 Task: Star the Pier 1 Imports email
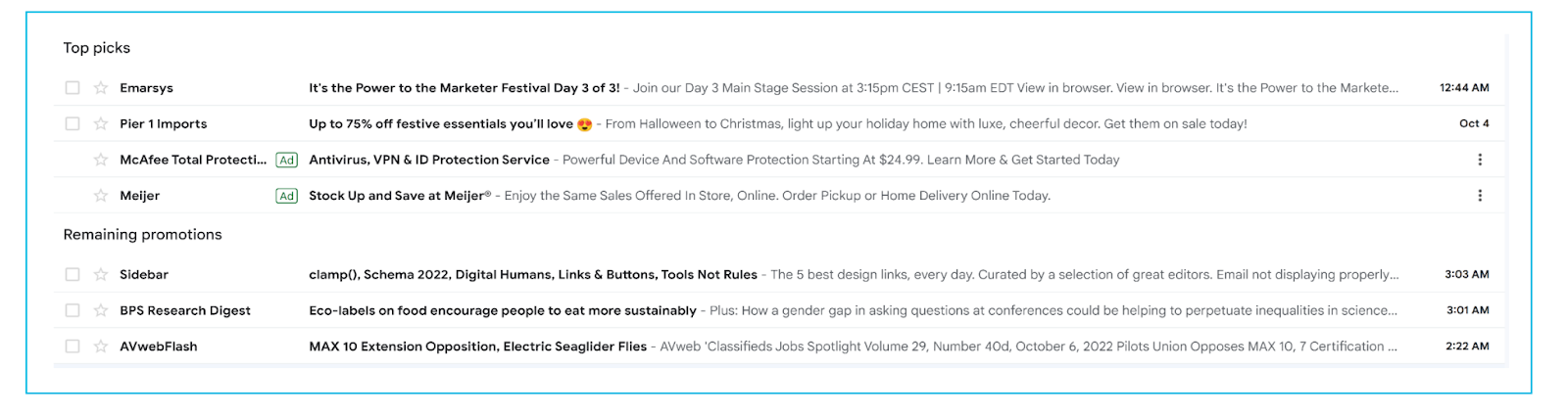(100, 124)
